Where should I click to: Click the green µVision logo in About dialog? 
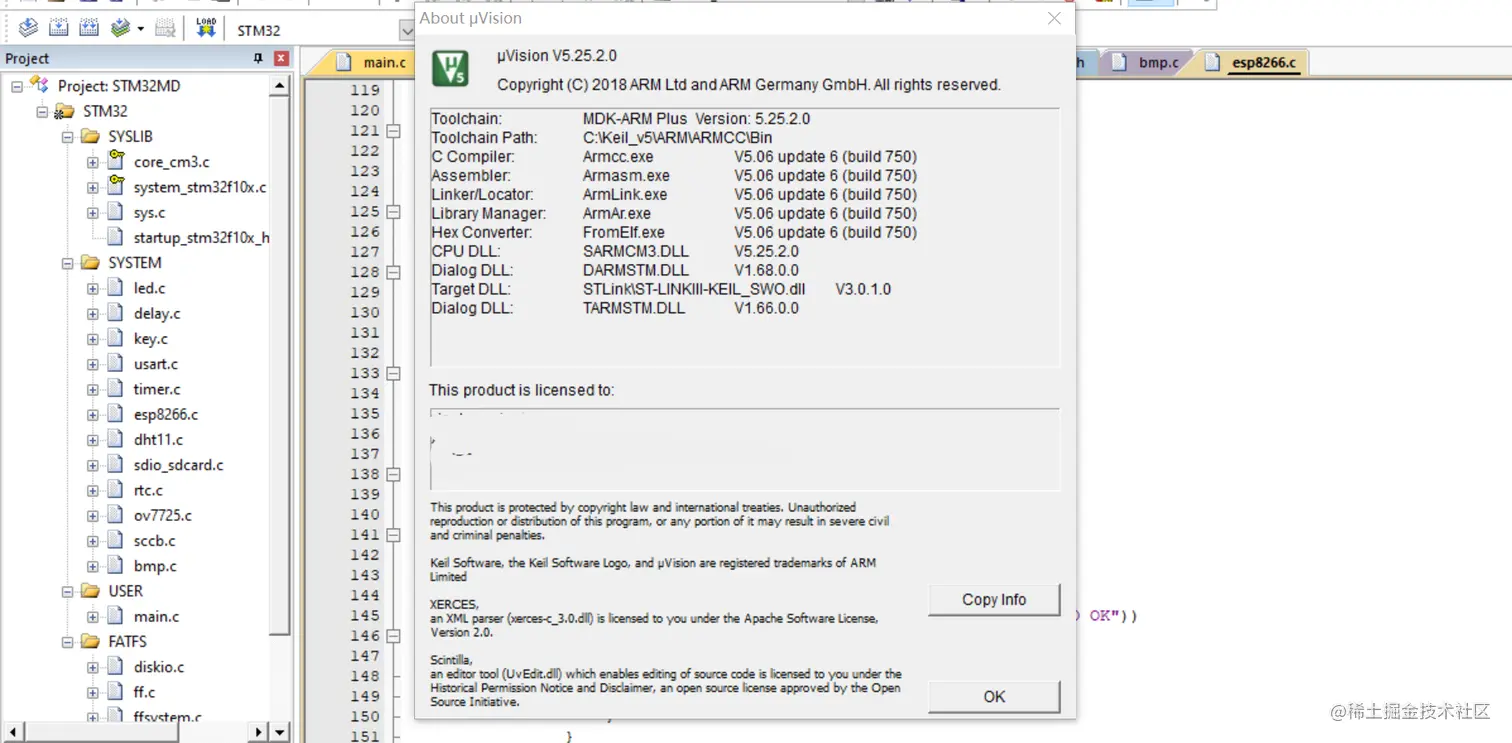coord(450,68)
